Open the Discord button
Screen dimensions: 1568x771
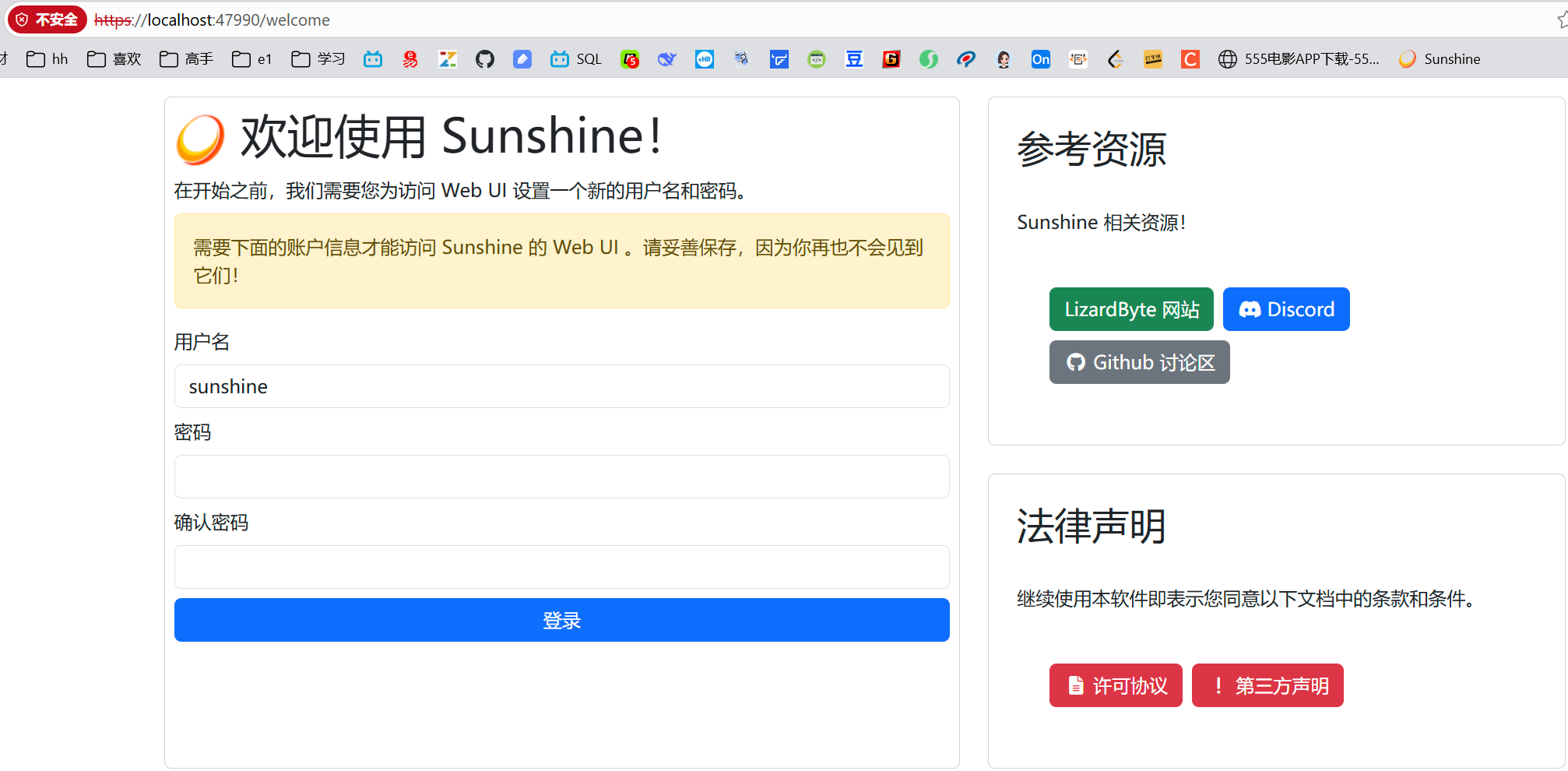pos(1286,309)
